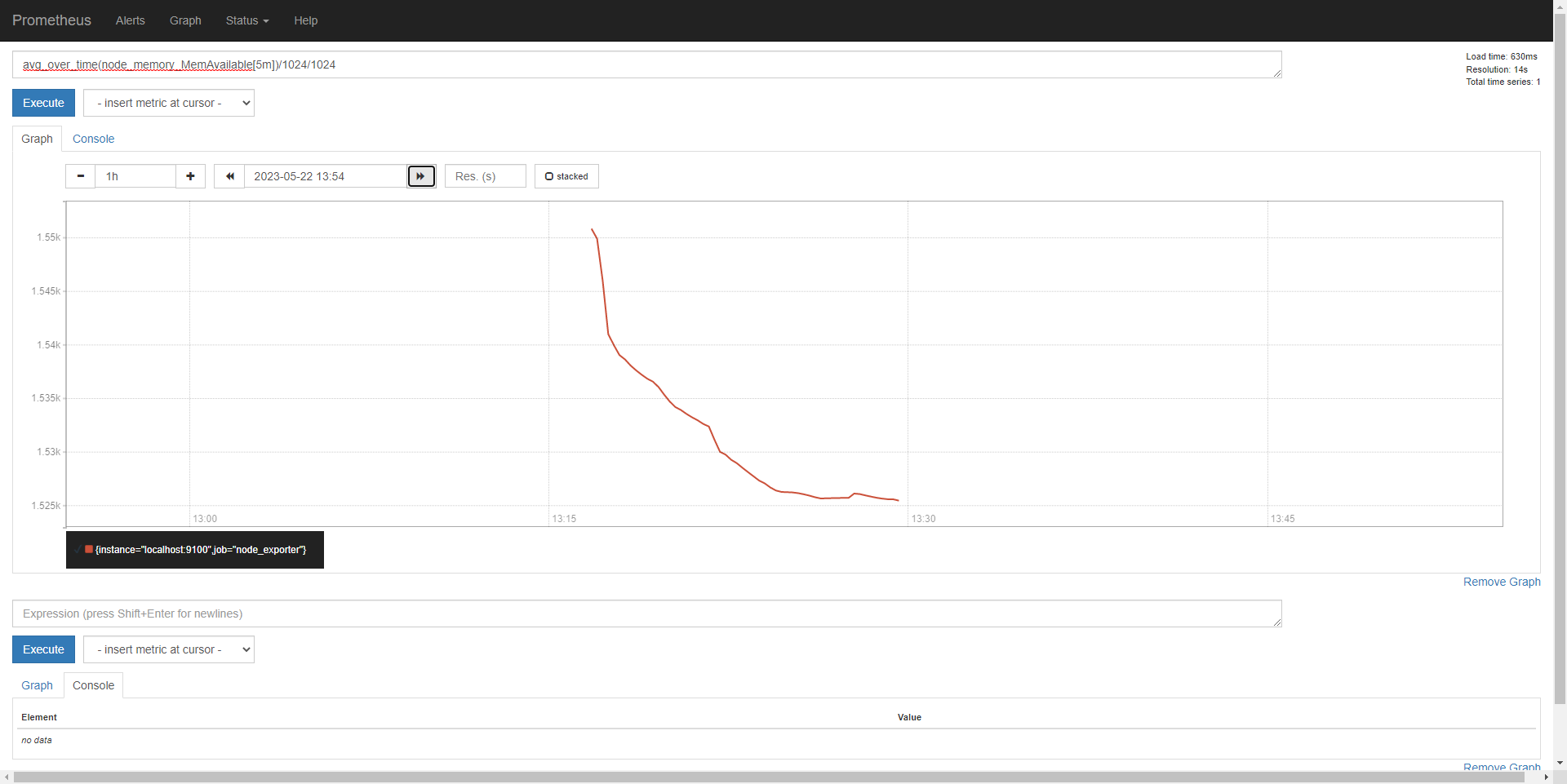Switch to Graph tab of second panel
The image size is (1567, 784).
tap(37, 685)
